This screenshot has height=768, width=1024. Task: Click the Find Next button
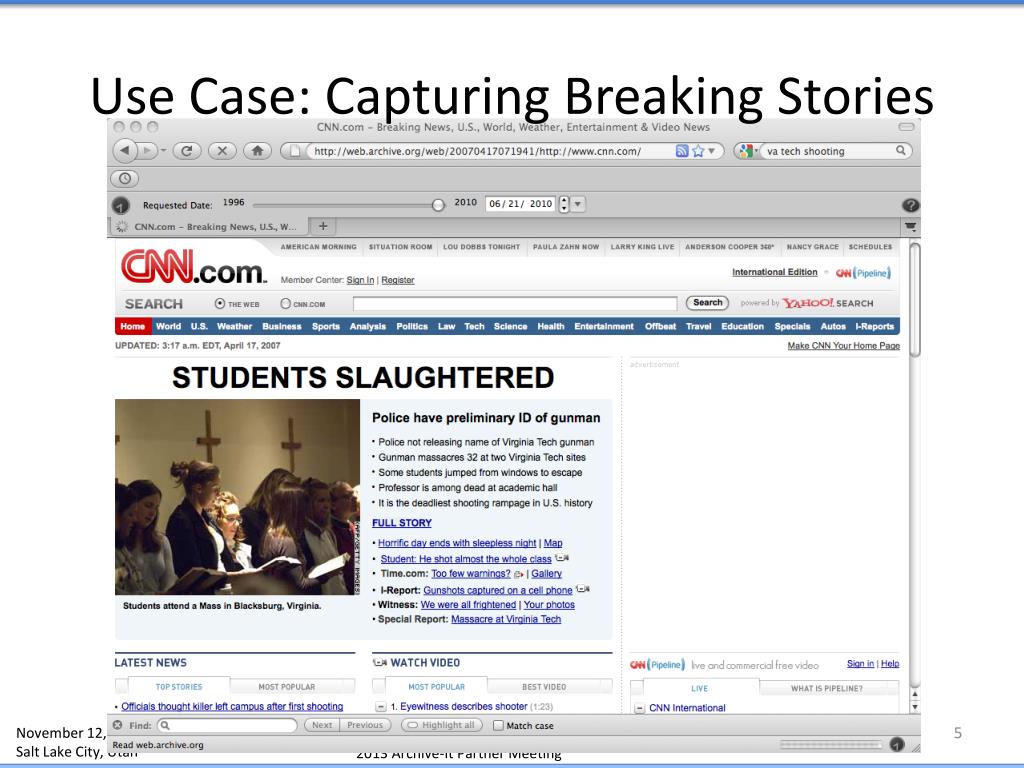pyautogui.click(x=321, y=725)
